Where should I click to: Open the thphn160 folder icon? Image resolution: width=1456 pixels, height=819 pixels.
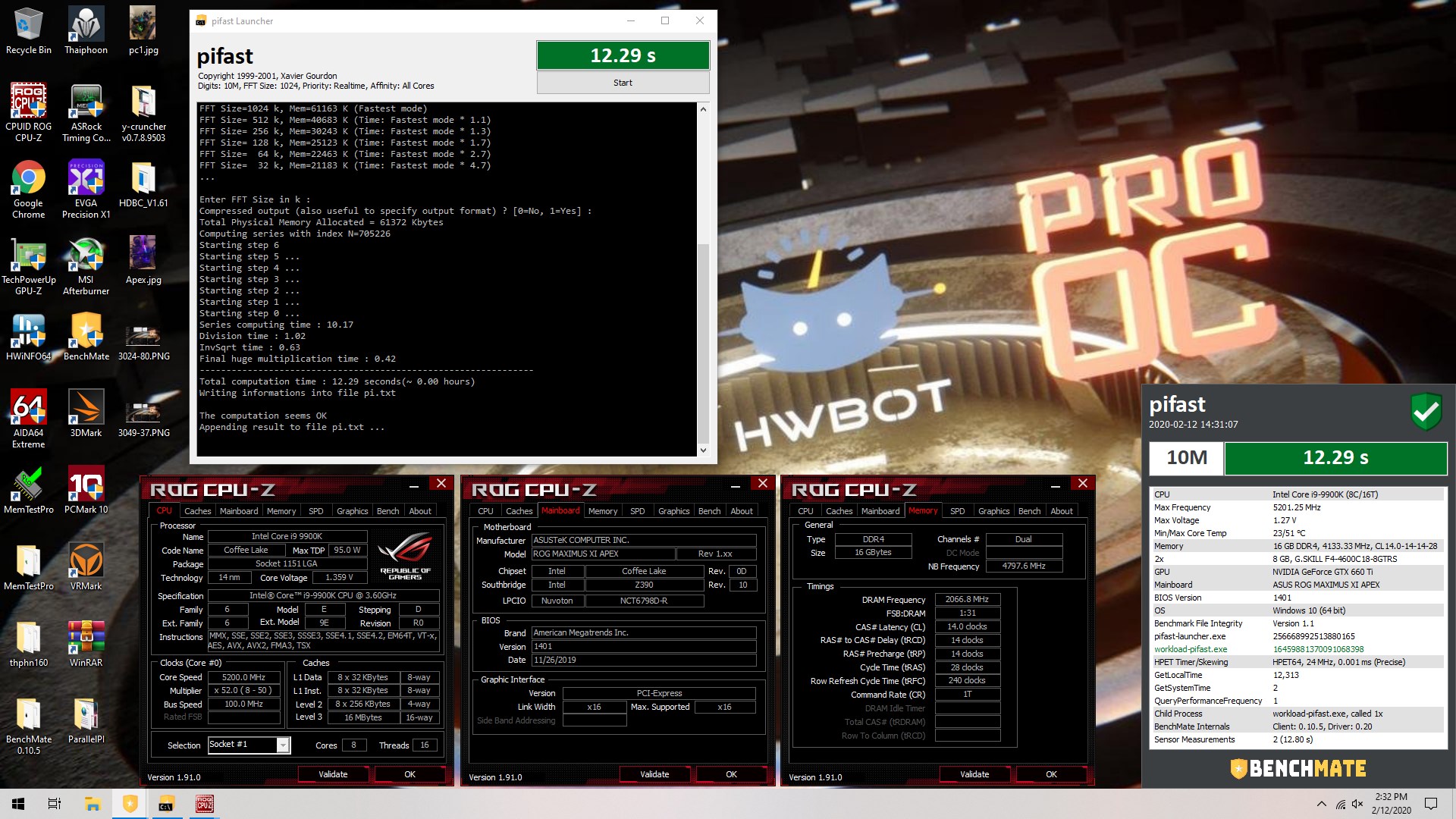click(29, 643)
